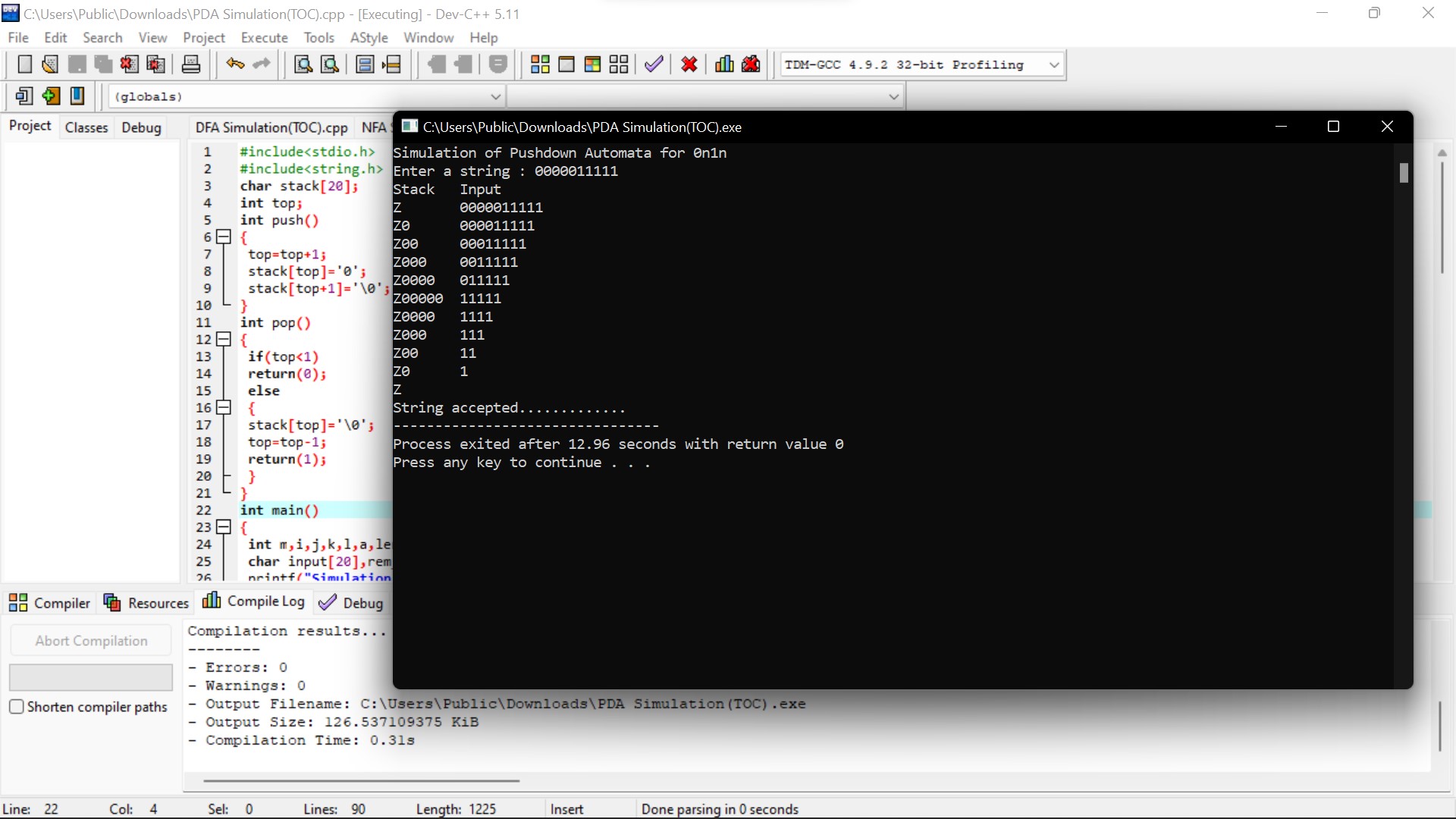
Task: Run a syntax check with the checkmark icon
Action: (x=654, y=64)
